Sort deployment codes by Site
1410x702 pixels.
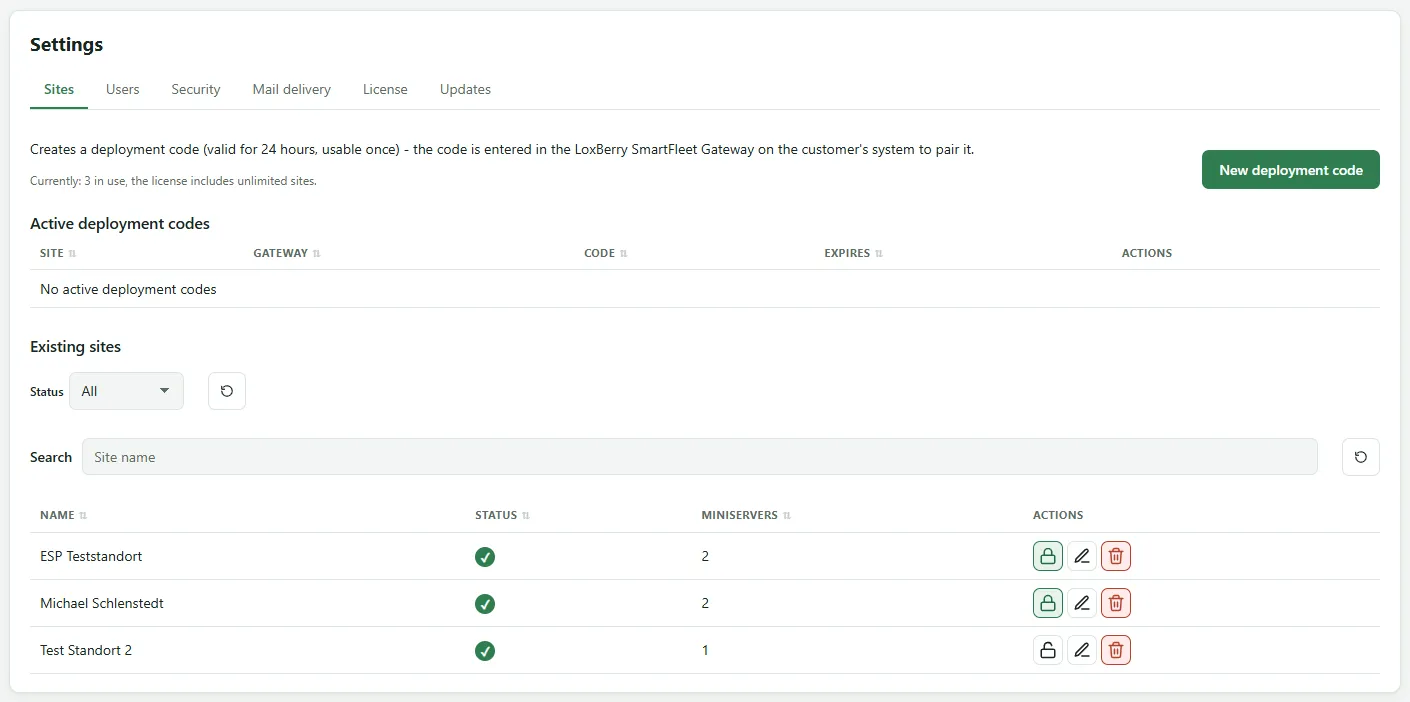(58, 253)
